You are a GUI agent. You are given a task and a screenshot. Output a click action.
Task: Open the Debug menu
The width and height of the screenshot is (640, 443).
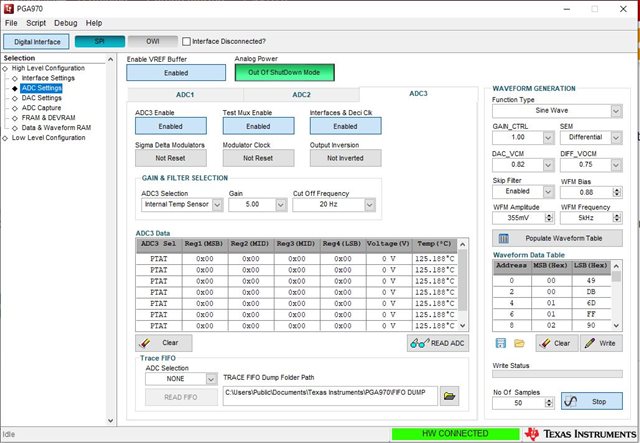pos(66,23)
